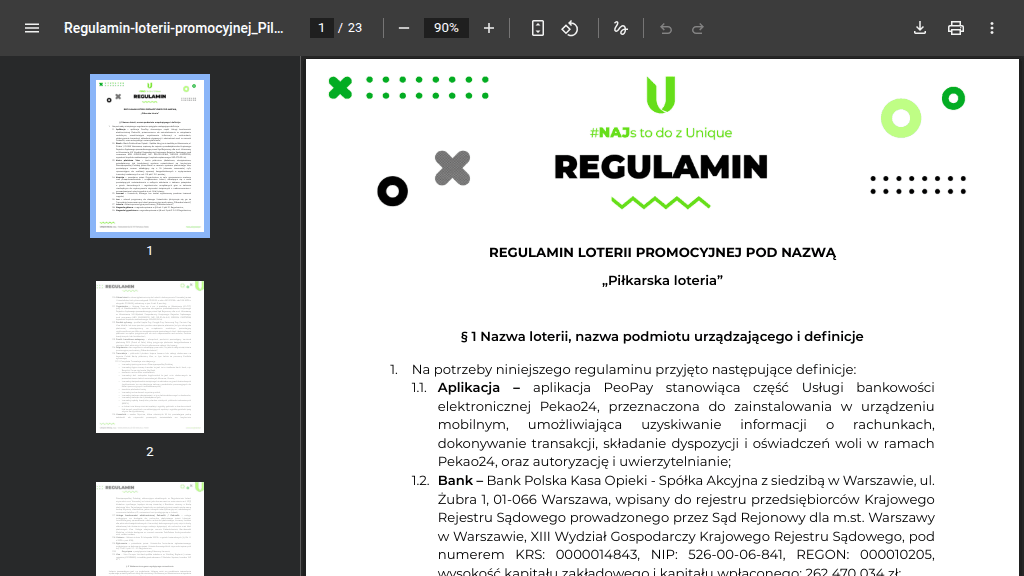Jump to the page 3 thumbnail
1024x576 pixels.
[x=150, y=529]
